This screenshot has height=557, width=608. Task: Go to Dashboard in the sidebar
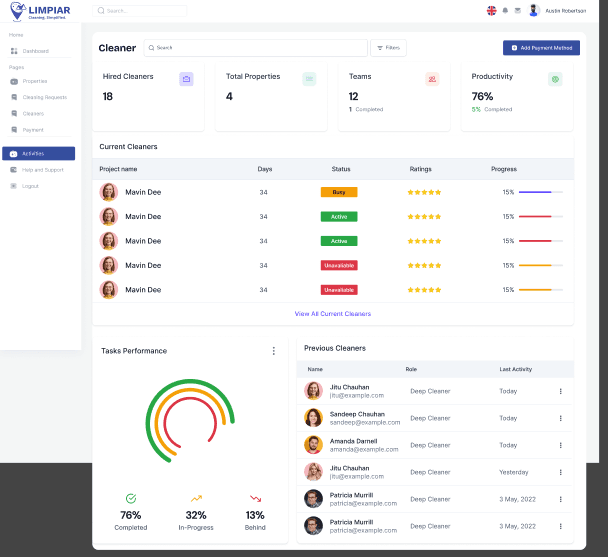point(35,51)
